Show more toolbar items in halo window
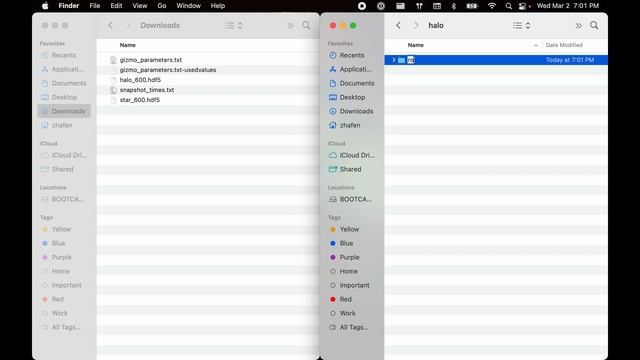This screenshot has width=640, height=360. pos(578,25)
